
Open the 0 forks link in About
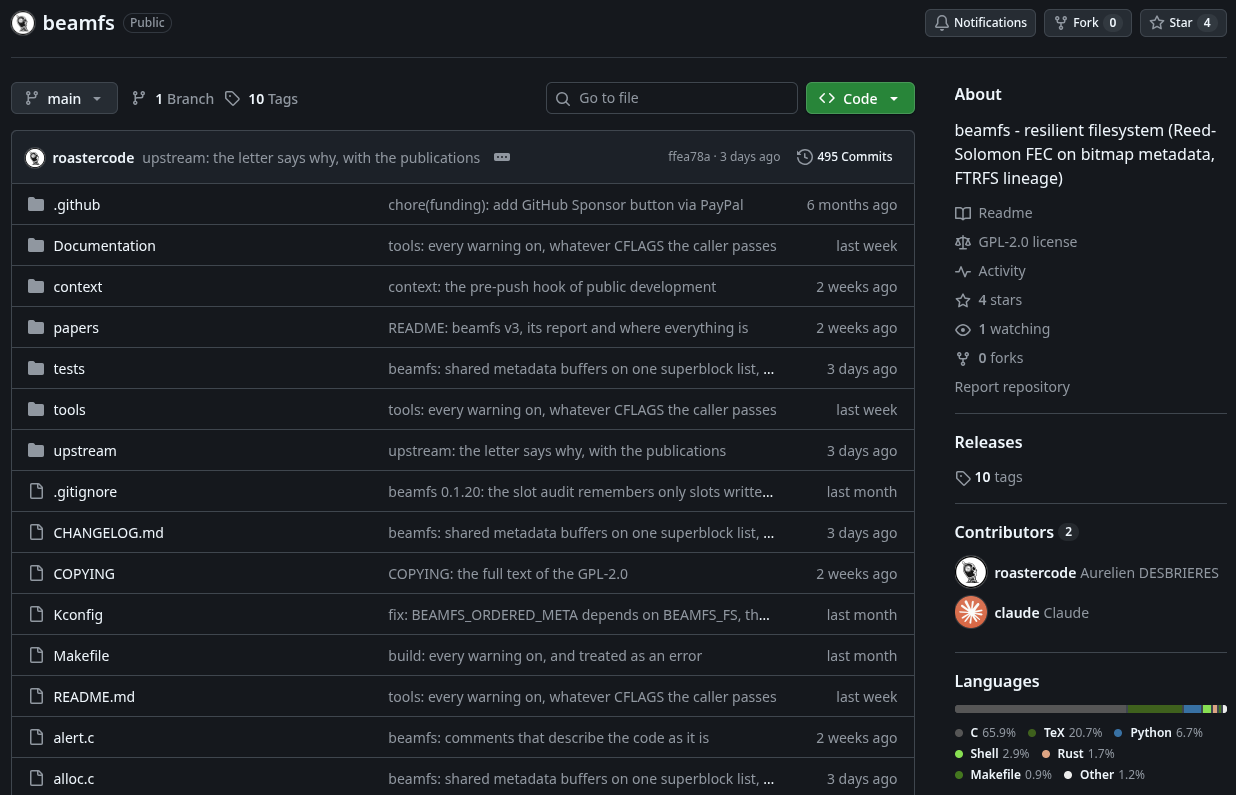tap(989, 358)
